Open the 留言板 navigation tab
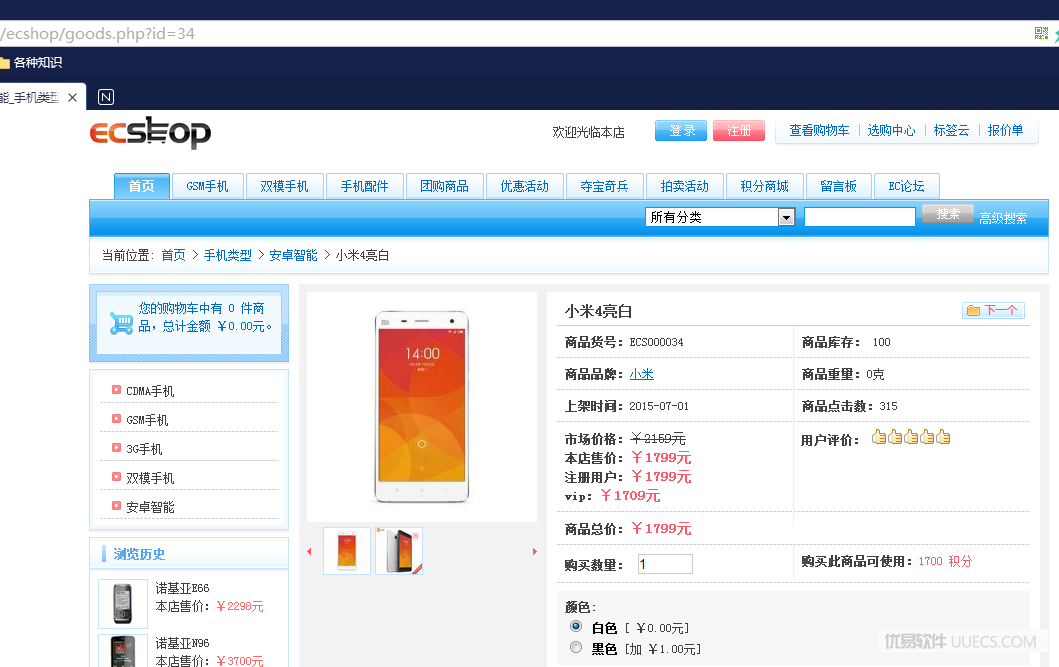The image size is (1059, 667). (x=839, y=186)
